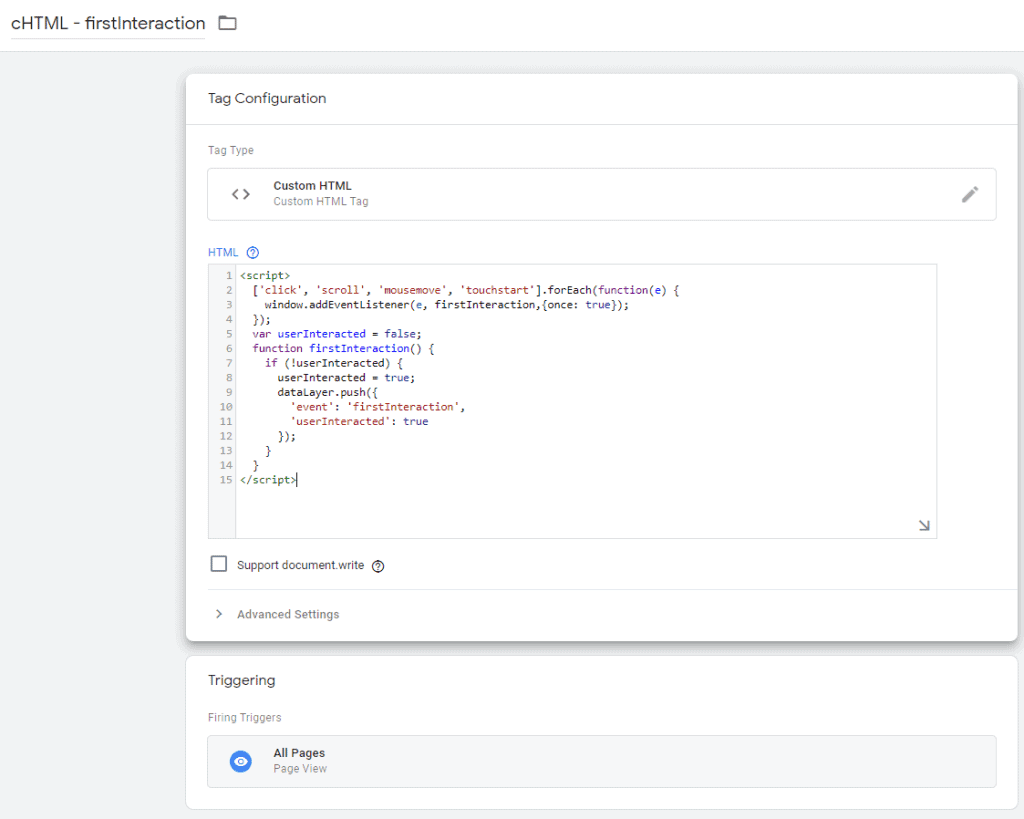Place cursor on the closing script tag line
The image size is (1024, 819).
point(268,480)
